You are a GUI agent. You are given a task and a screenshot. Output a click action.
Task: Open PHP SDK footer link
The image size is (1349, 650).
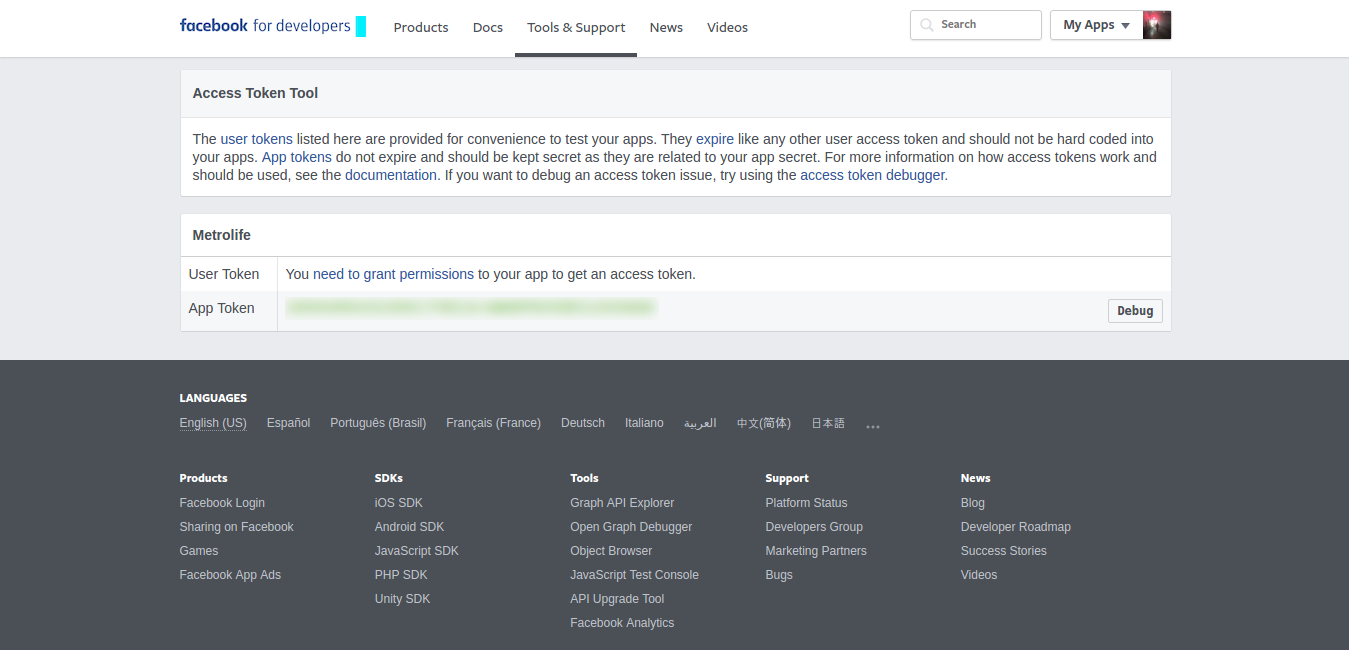(401, 575)
